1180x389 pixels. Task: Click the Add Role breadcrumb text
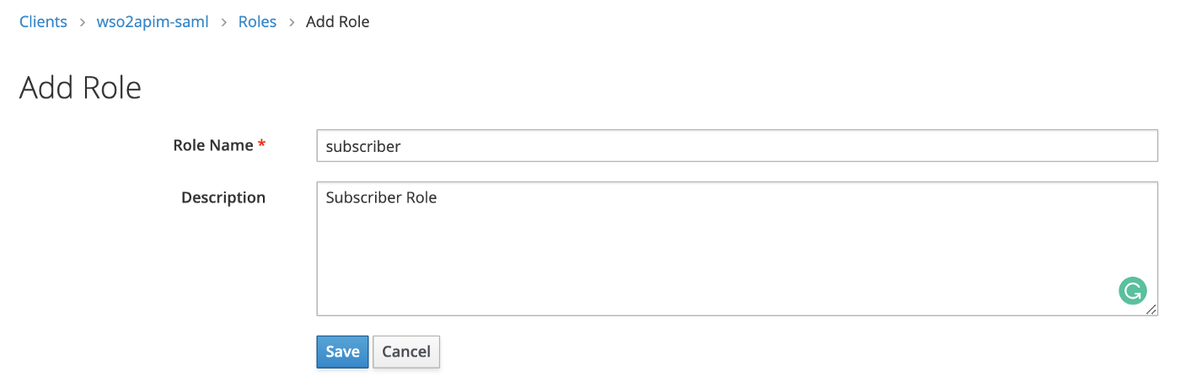point(337,22)
